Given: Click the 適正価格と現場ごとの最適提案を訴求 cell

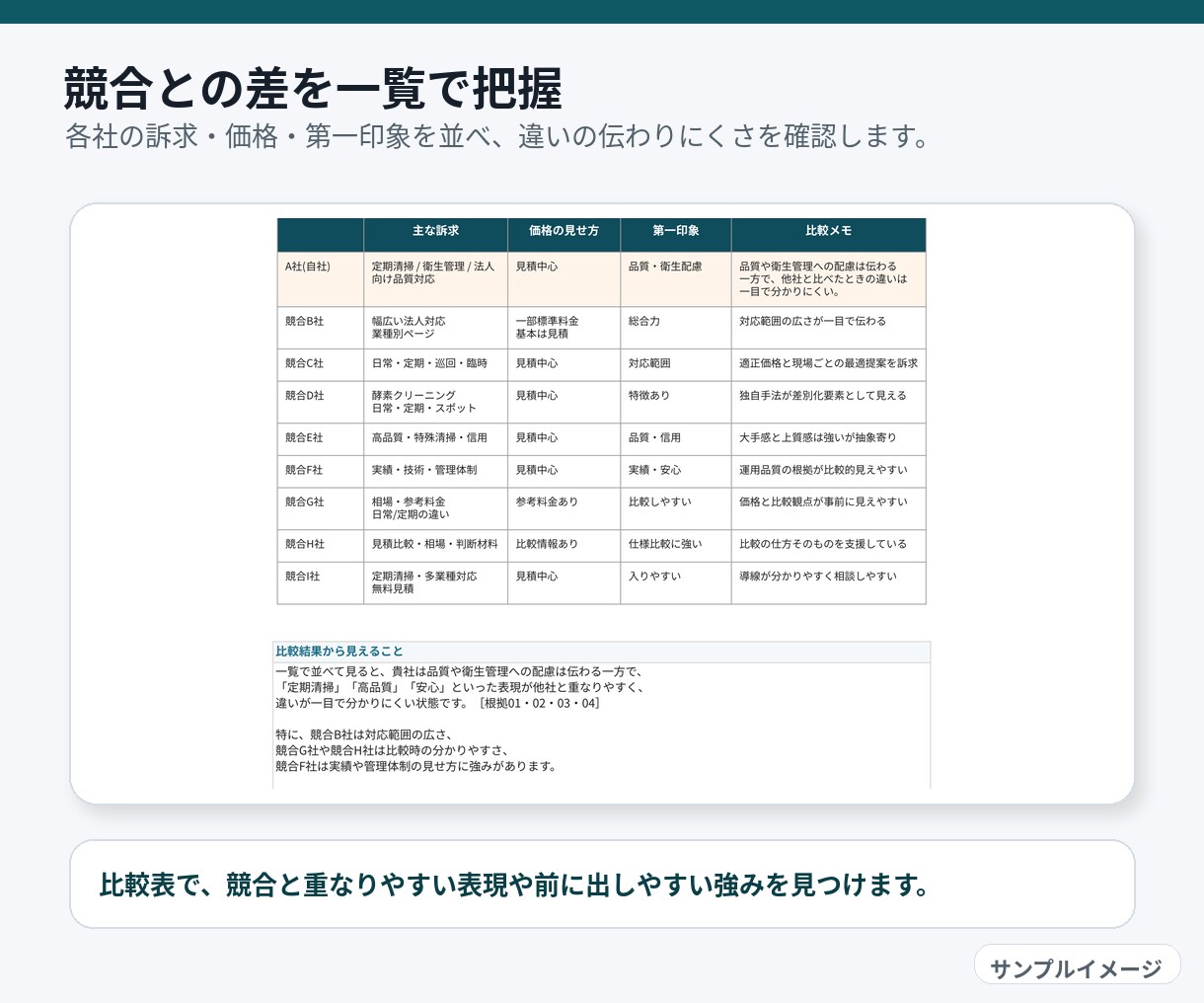Looking at the screenshot, I should coord(829,365).
